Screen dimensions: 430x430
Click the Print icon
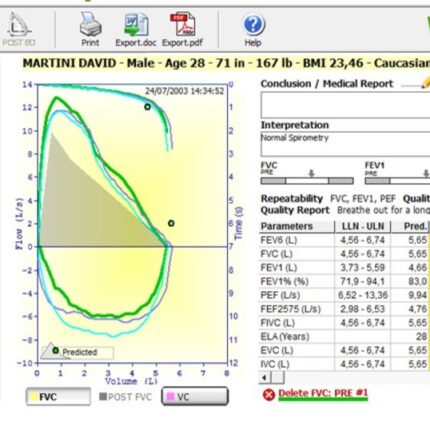90,29
